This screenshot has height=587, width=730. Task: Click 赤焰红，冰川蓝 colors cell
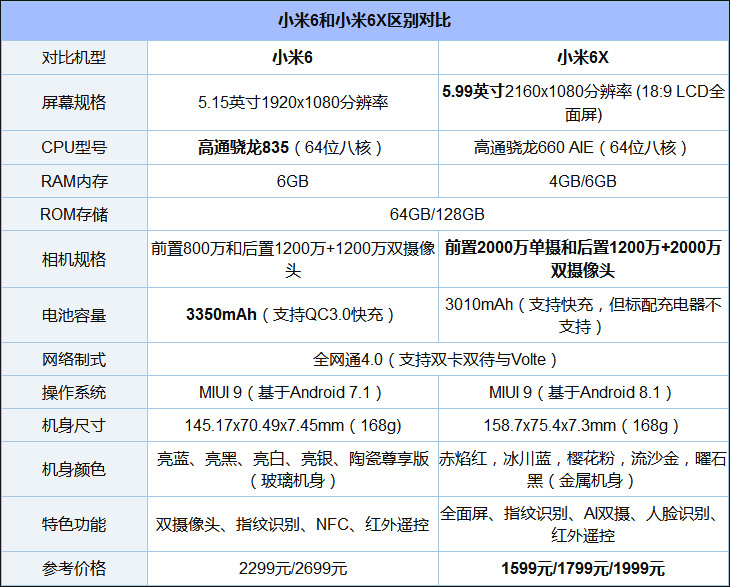coord(583,469)
